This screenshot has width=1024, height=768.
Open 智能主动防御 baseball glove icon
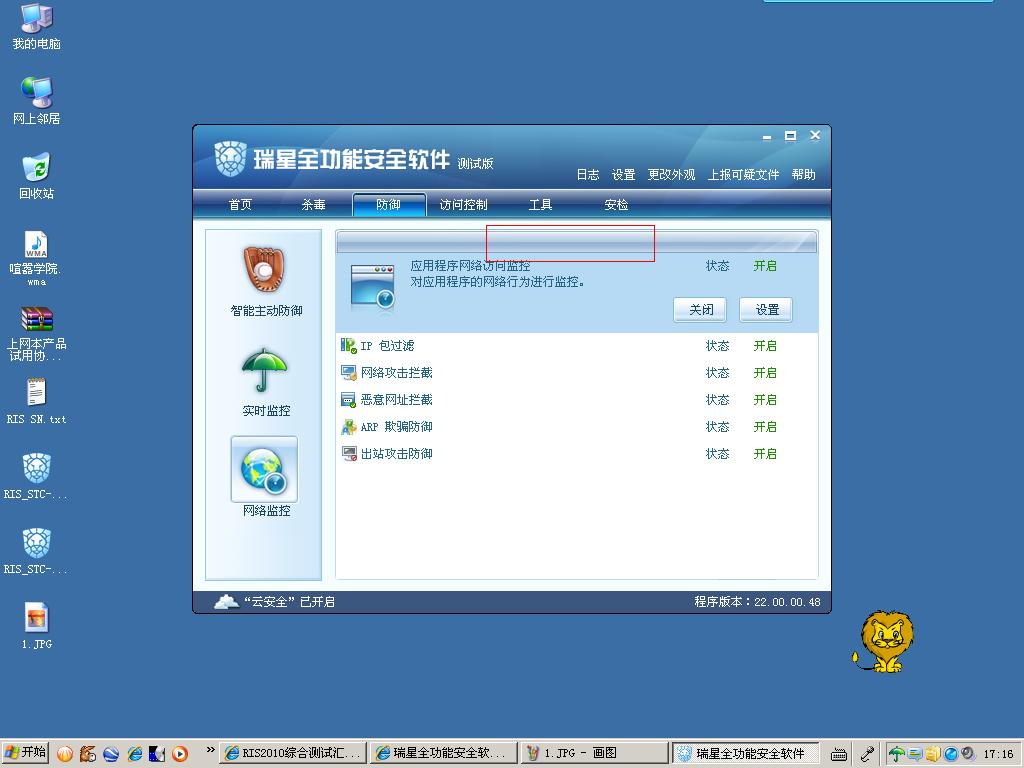tap(264, 270)
